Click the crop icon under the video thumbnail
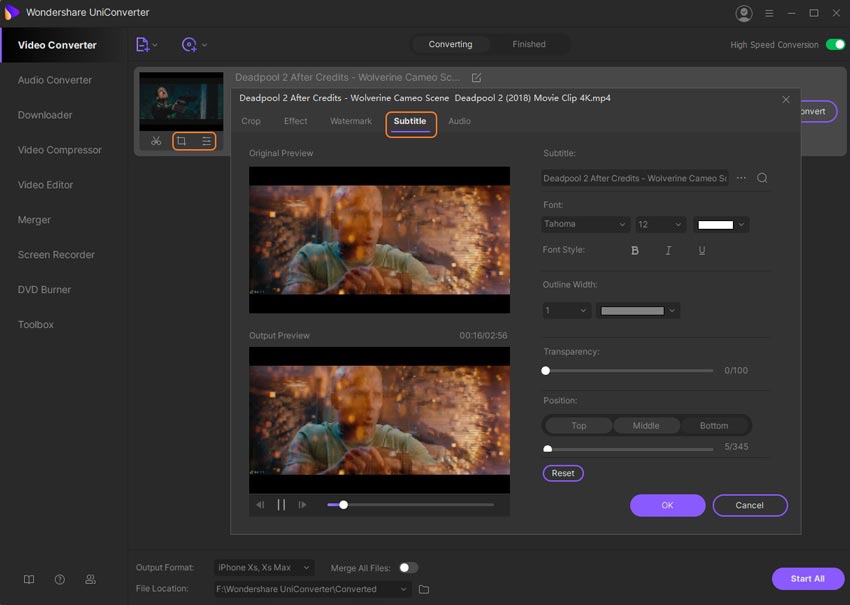 tap(182, 141)
